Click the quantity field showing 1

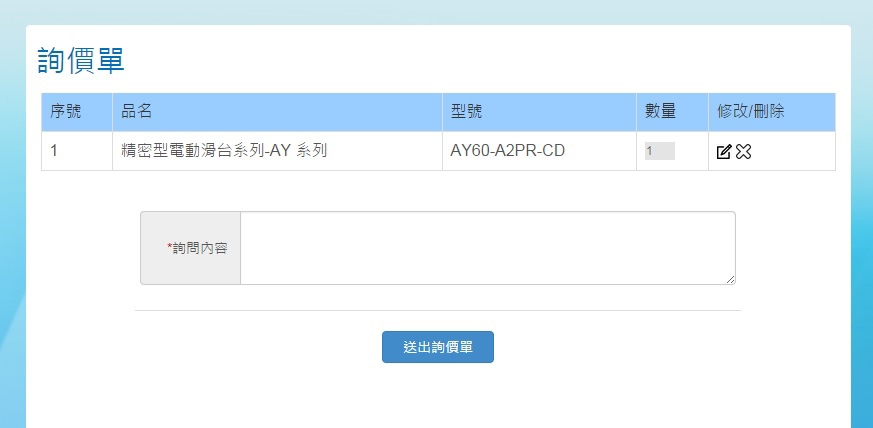pos(660,151)
